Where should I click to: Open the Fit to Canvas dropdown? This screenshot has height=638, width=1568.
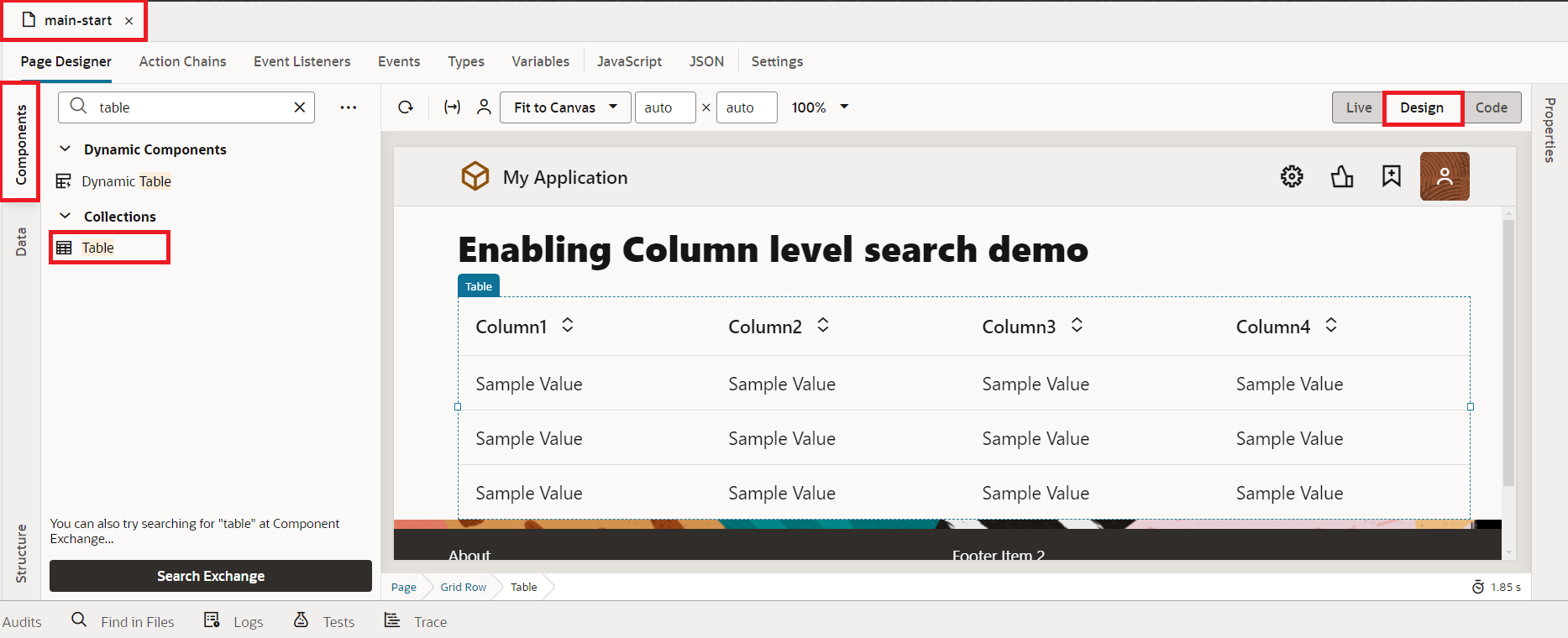(x=565, y=107)
